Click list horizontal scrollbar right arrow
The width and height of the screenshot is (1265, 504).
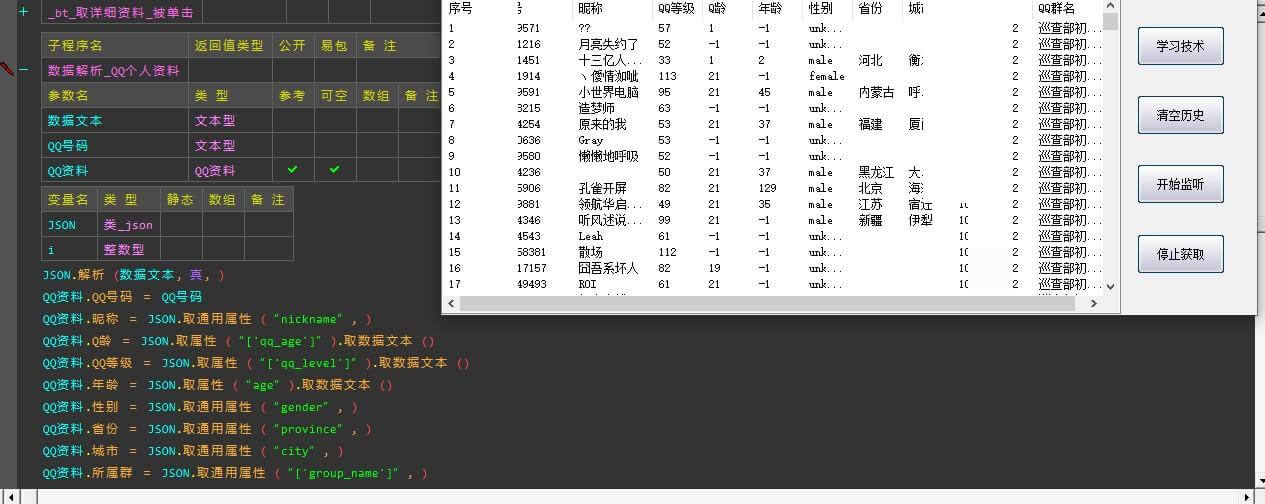click(x=1093, y=303)
